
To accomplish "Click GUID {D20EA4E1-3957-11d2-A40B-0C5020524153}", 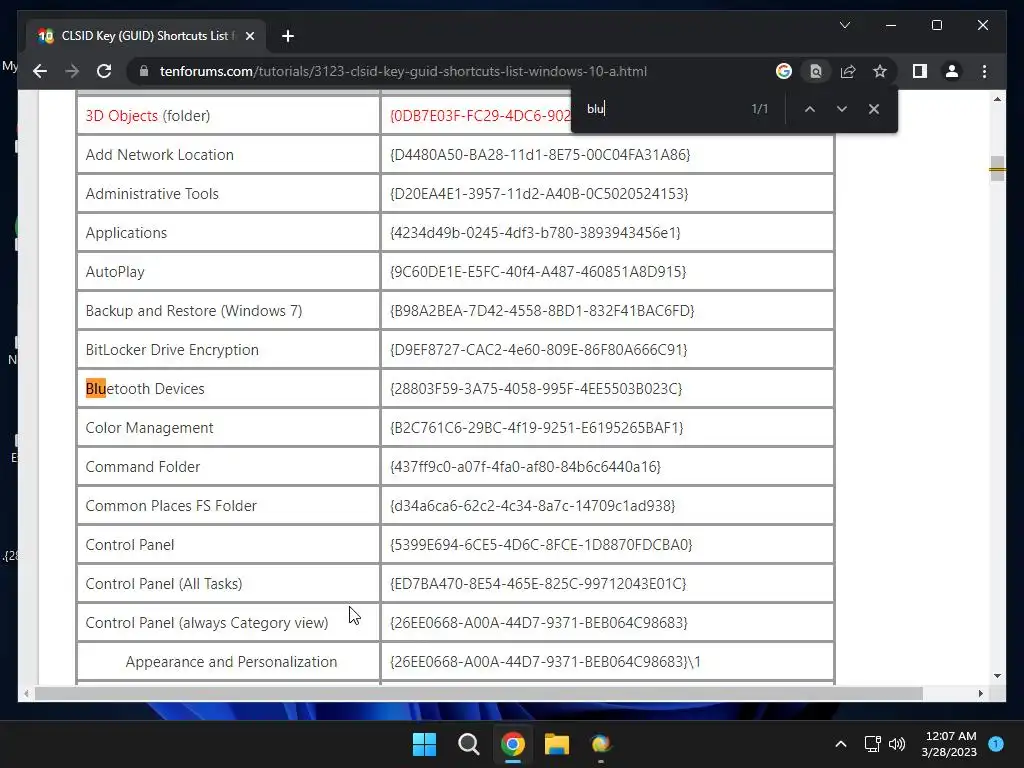I will (x=539, y=193).
